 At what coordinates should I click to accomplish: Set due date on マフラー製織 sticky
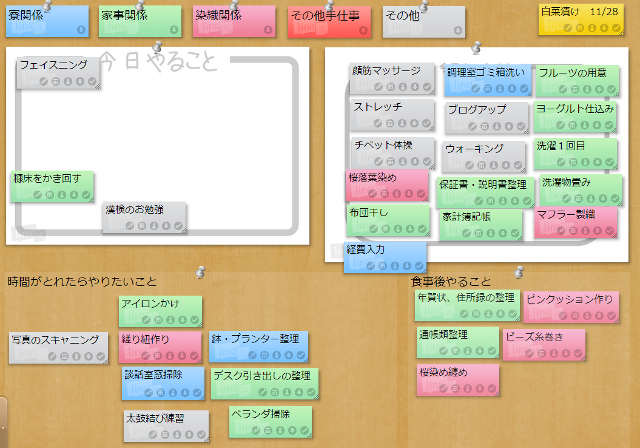click(x=573, y=231)
